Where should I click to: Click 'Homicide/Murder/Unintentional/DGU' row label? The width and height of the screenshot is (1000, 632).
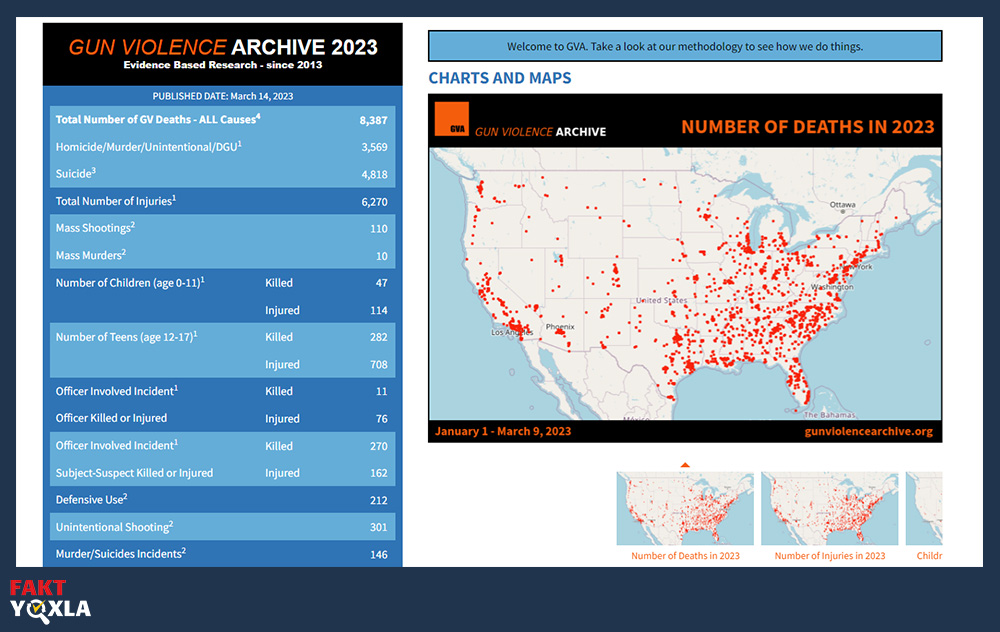point(149,147)
